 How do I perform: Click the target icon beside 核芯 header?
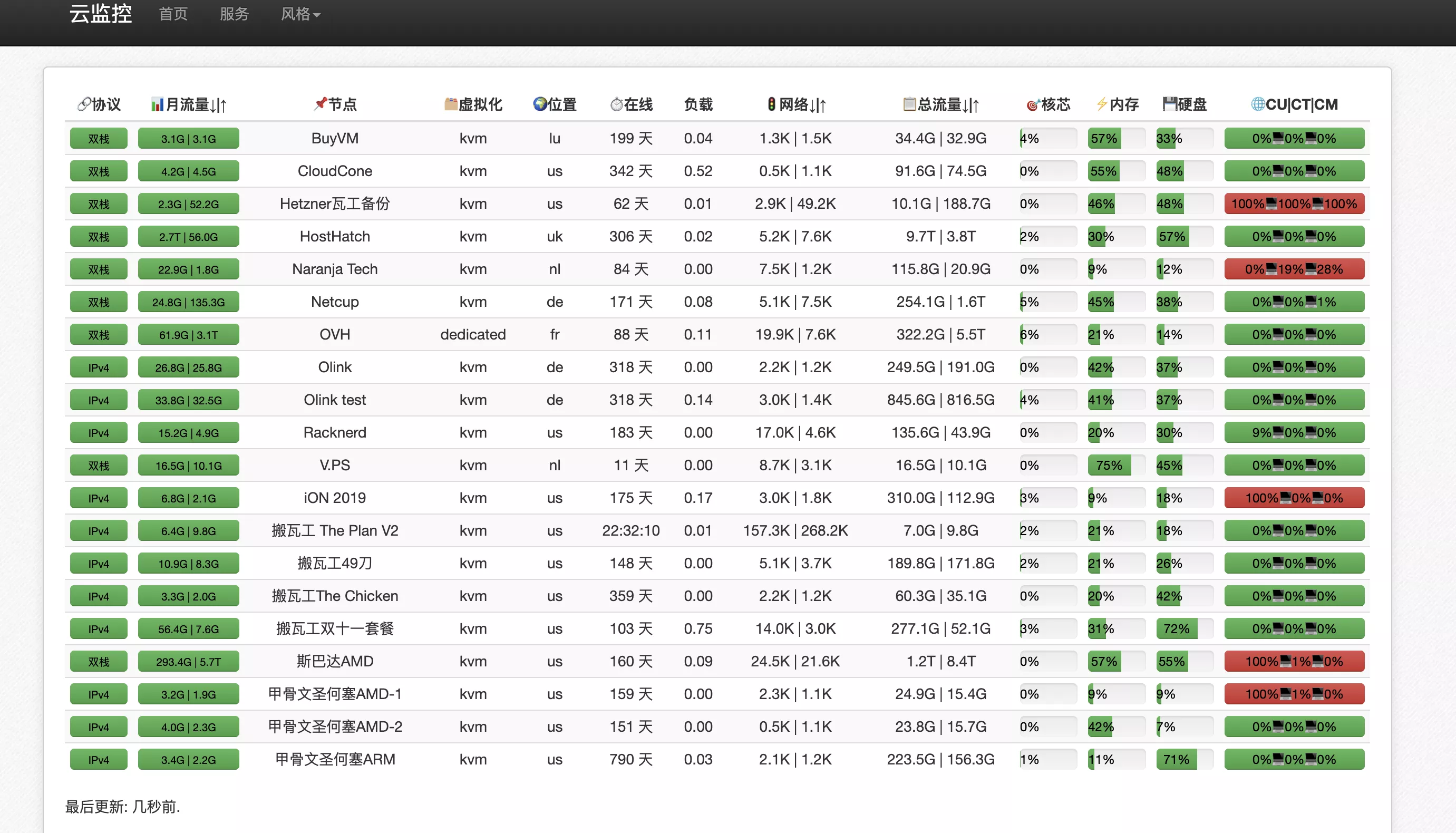coord(1033,105)
